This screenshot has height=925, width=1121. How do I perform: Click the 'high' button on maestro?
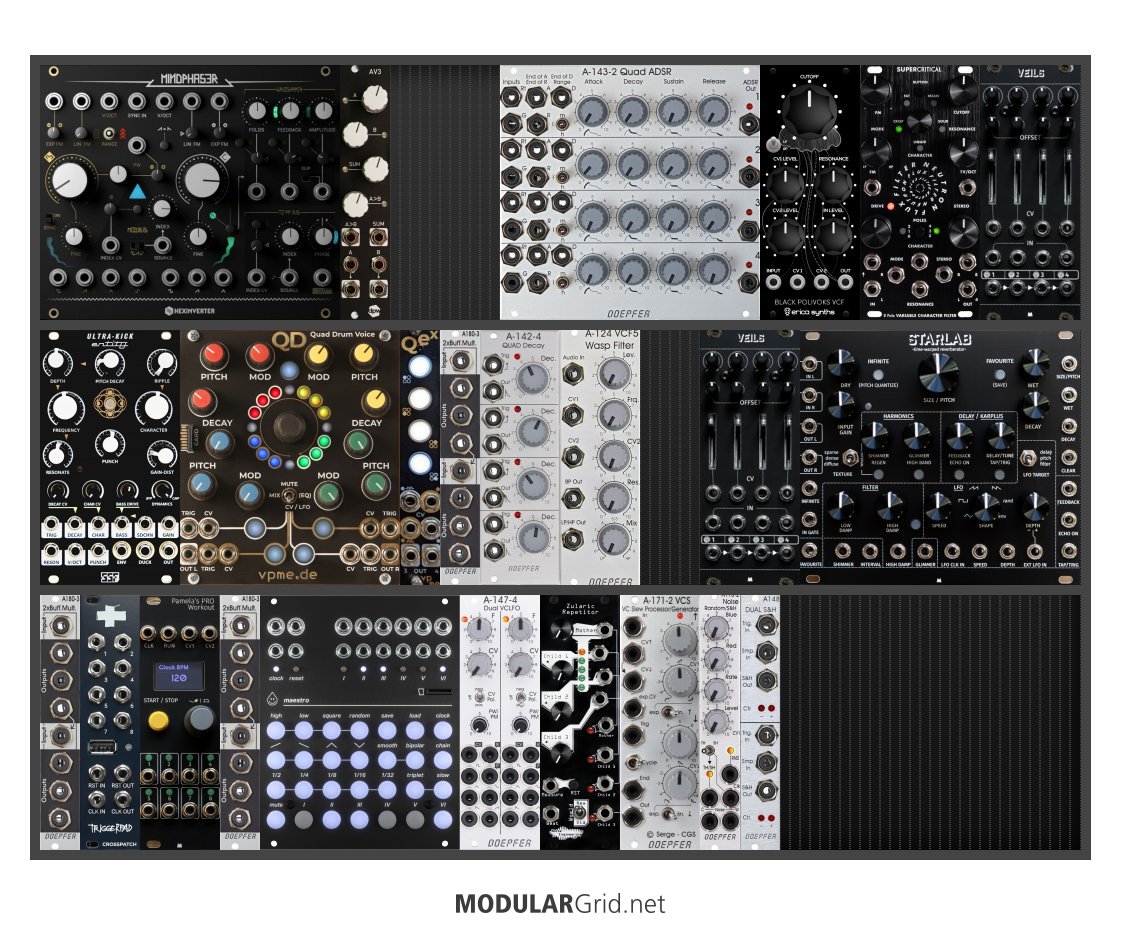click(276, 731)
